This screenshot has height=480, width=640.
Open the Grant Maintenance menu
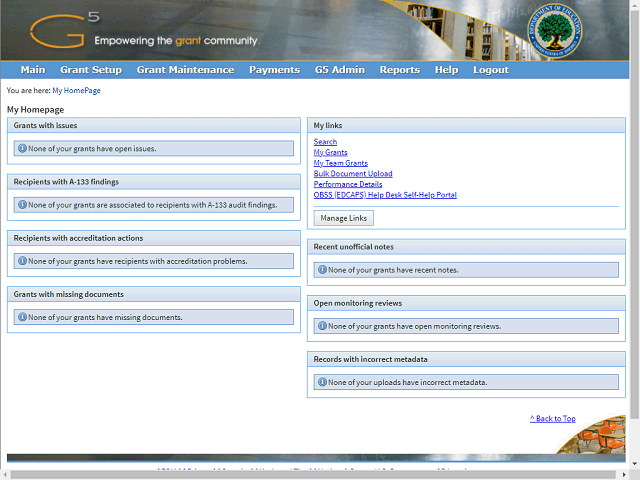click(x=185, y=70)
